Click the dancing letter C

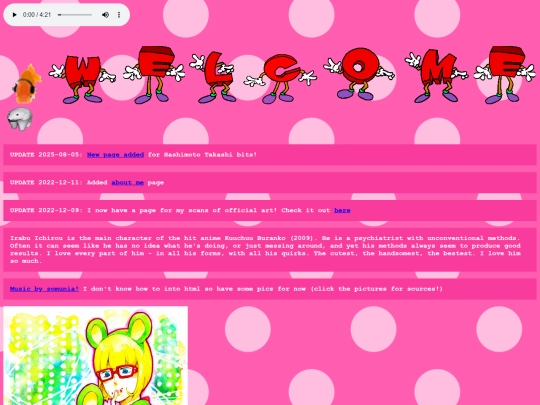click(x=280, y=79)
